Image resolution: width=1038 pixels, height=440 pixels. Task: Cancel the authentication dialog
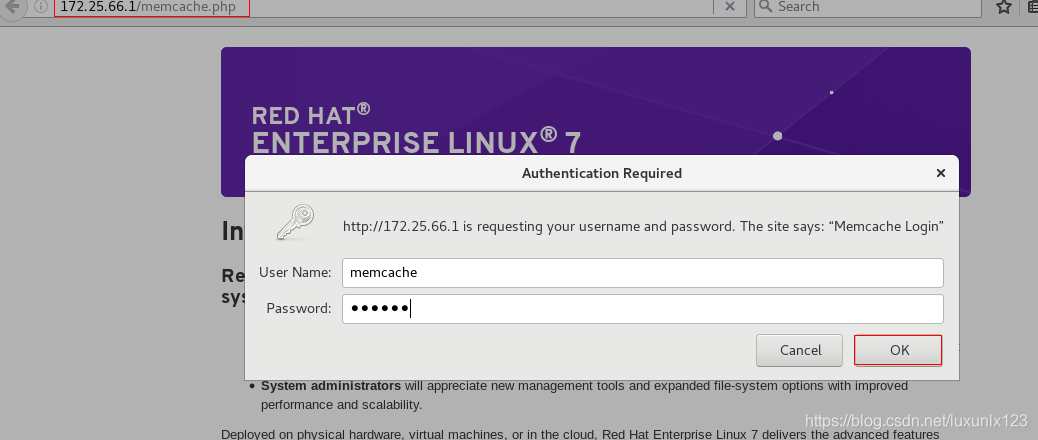coord(800,350)
